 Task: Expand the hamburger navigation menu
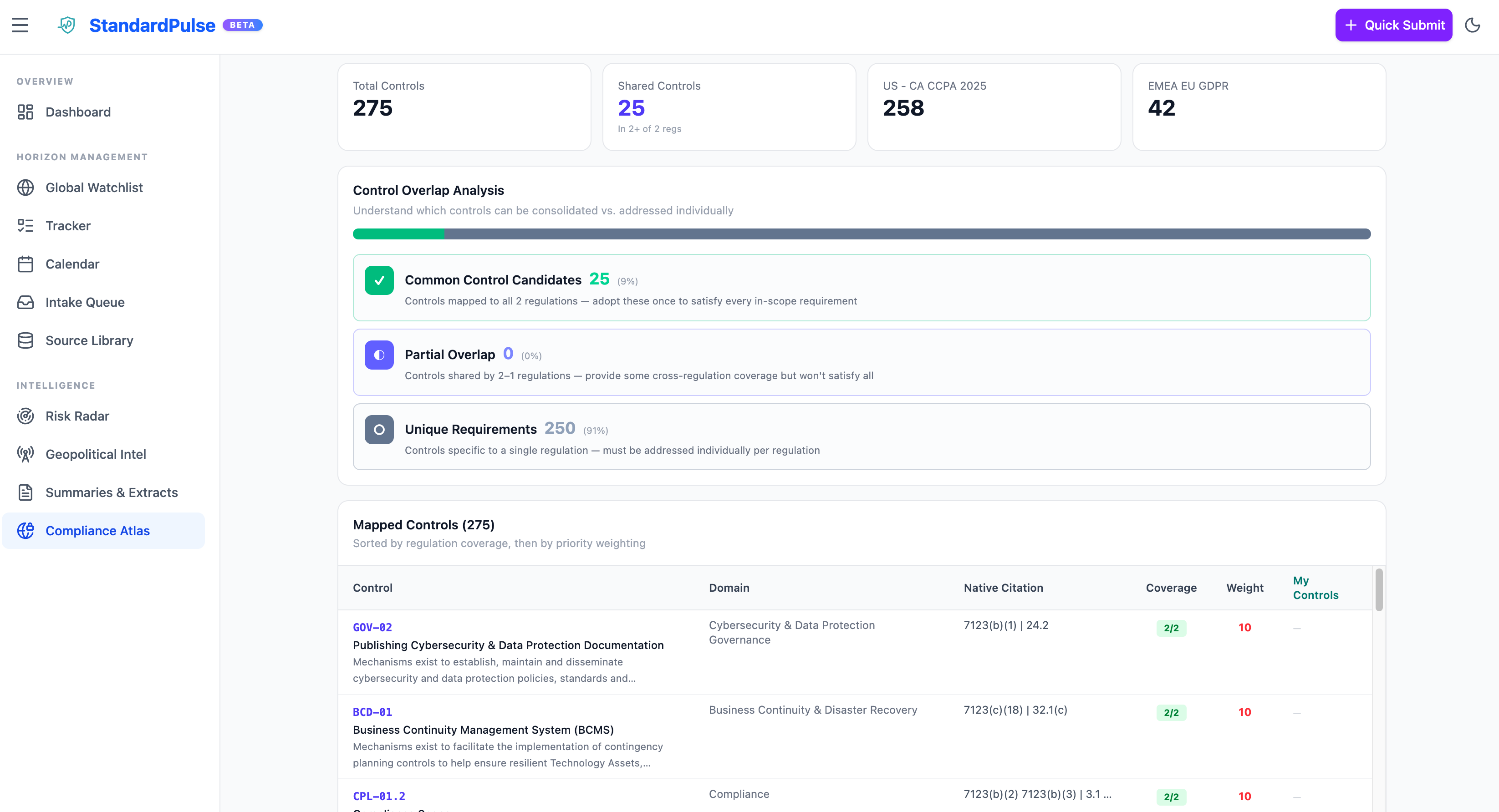[20, 25]
